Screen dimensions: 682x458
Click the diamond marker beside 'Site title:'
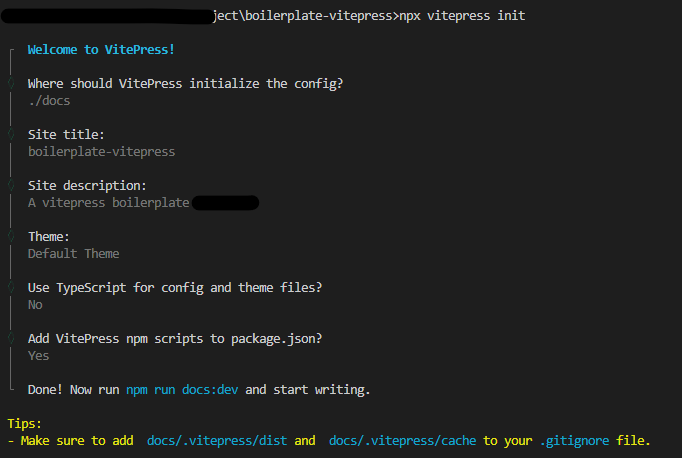pos(11,134)
